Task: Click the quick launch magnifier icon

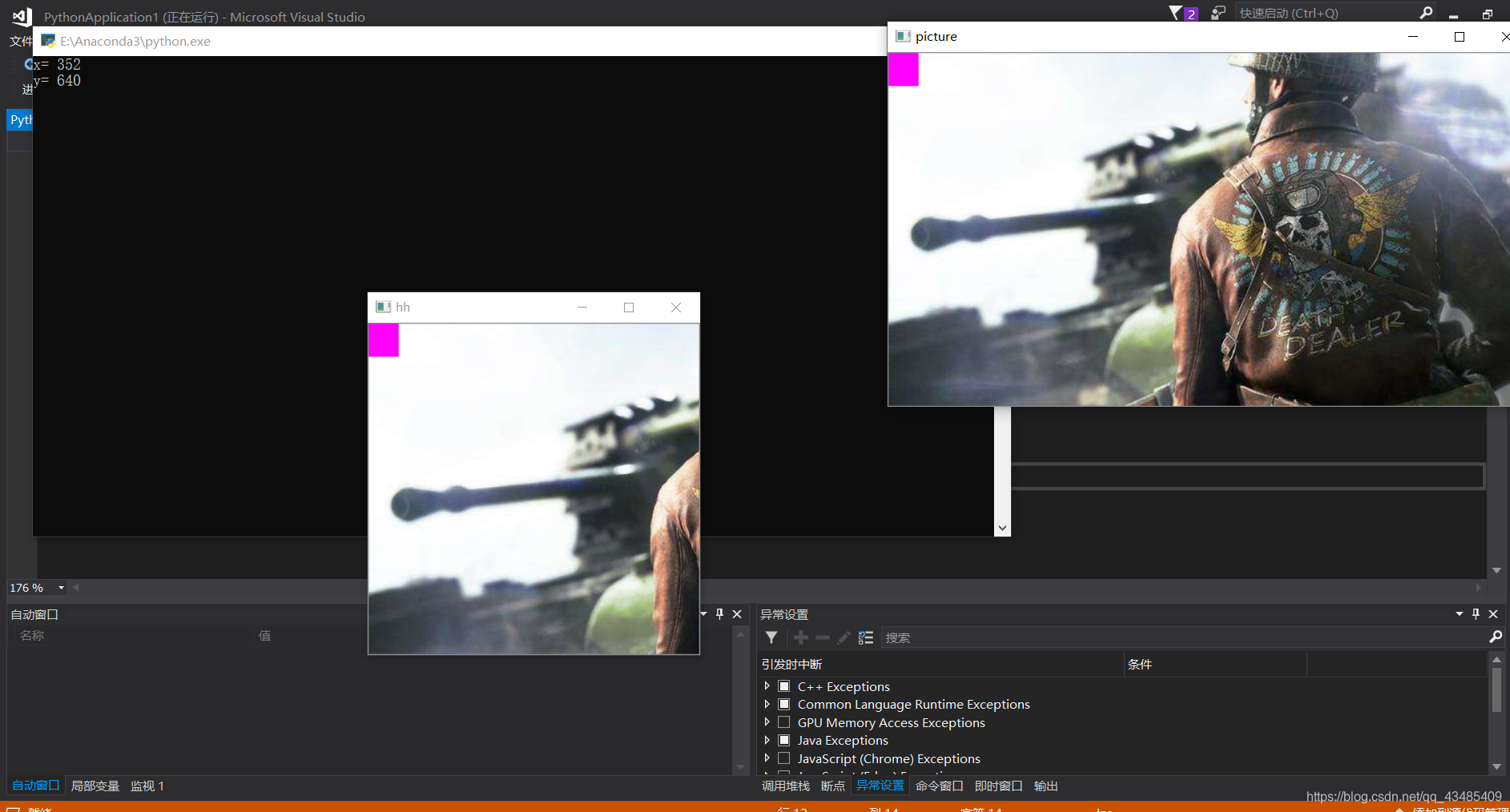Action: [x=1426, y=13]
